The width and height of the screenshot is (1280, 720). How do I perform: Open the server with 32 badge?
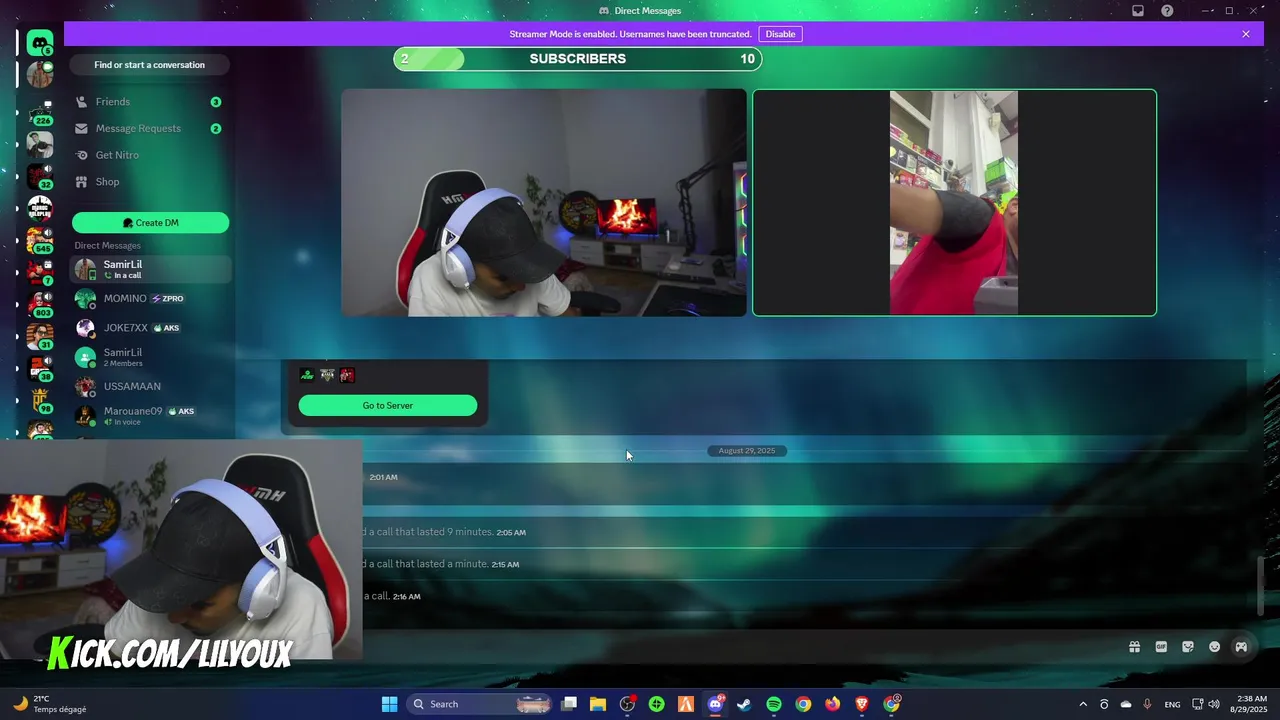(x=40, y=176)
